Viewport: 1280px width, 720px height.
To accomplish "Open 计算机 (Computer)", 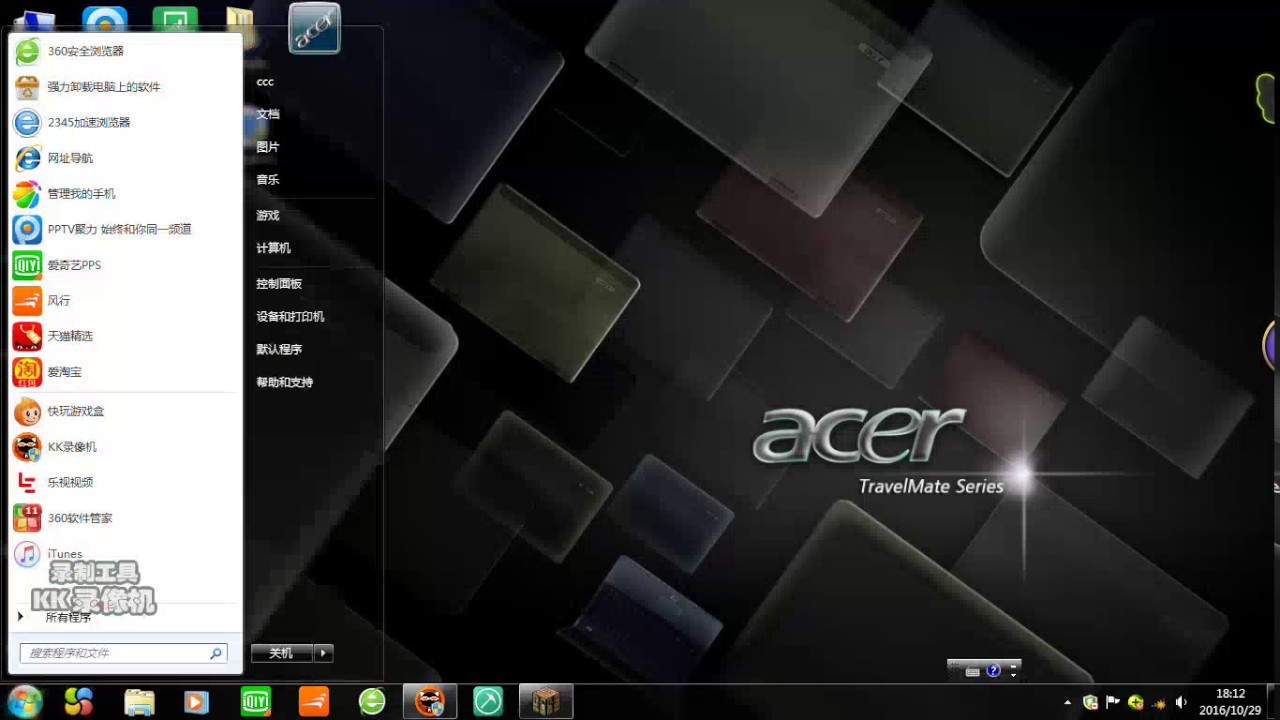I will tap(273, 248).
